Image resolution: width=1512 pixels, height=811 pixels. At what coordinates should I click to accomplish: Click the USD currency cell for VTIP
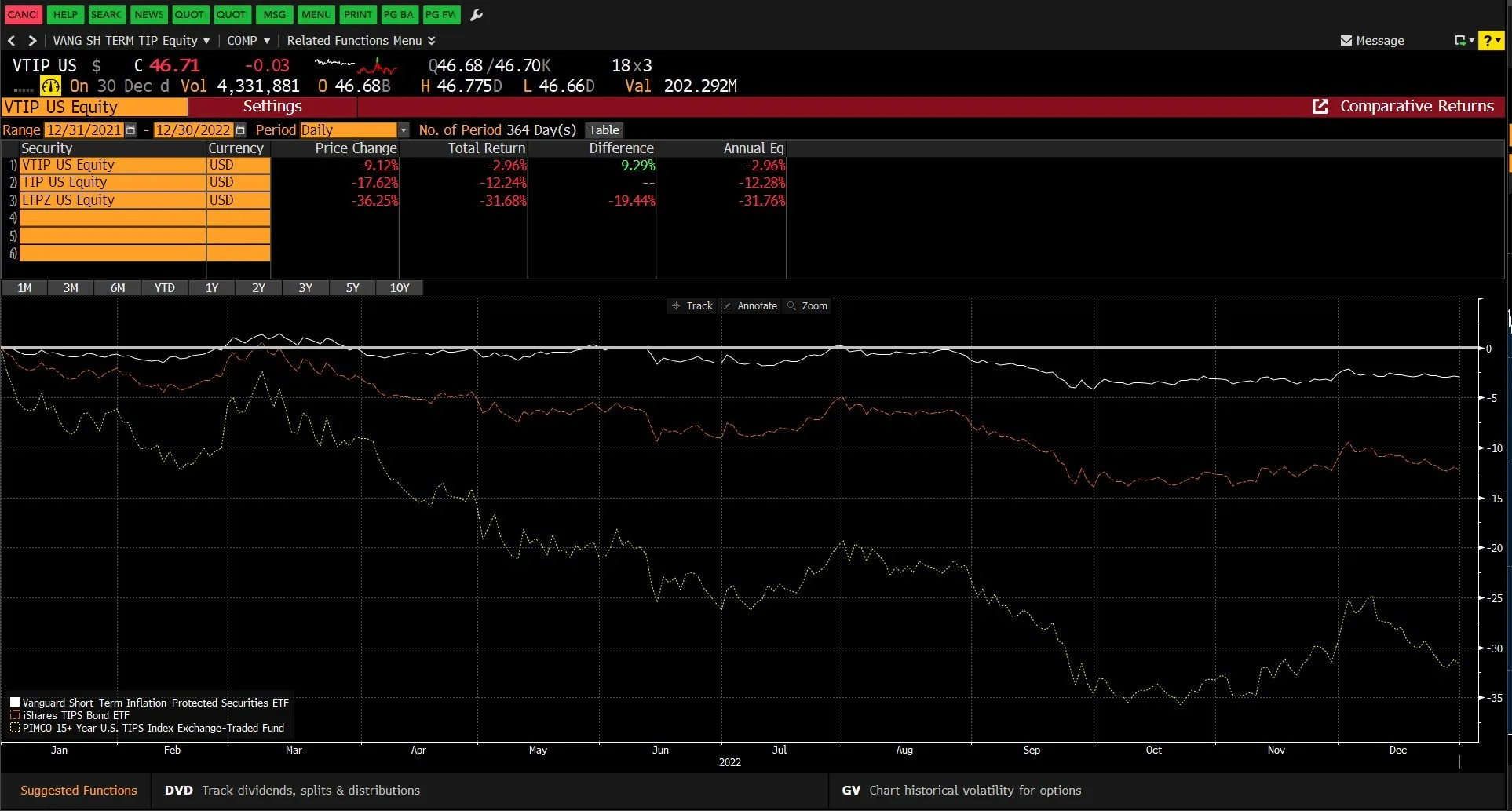pyautogui.click(x=239, y=165)
